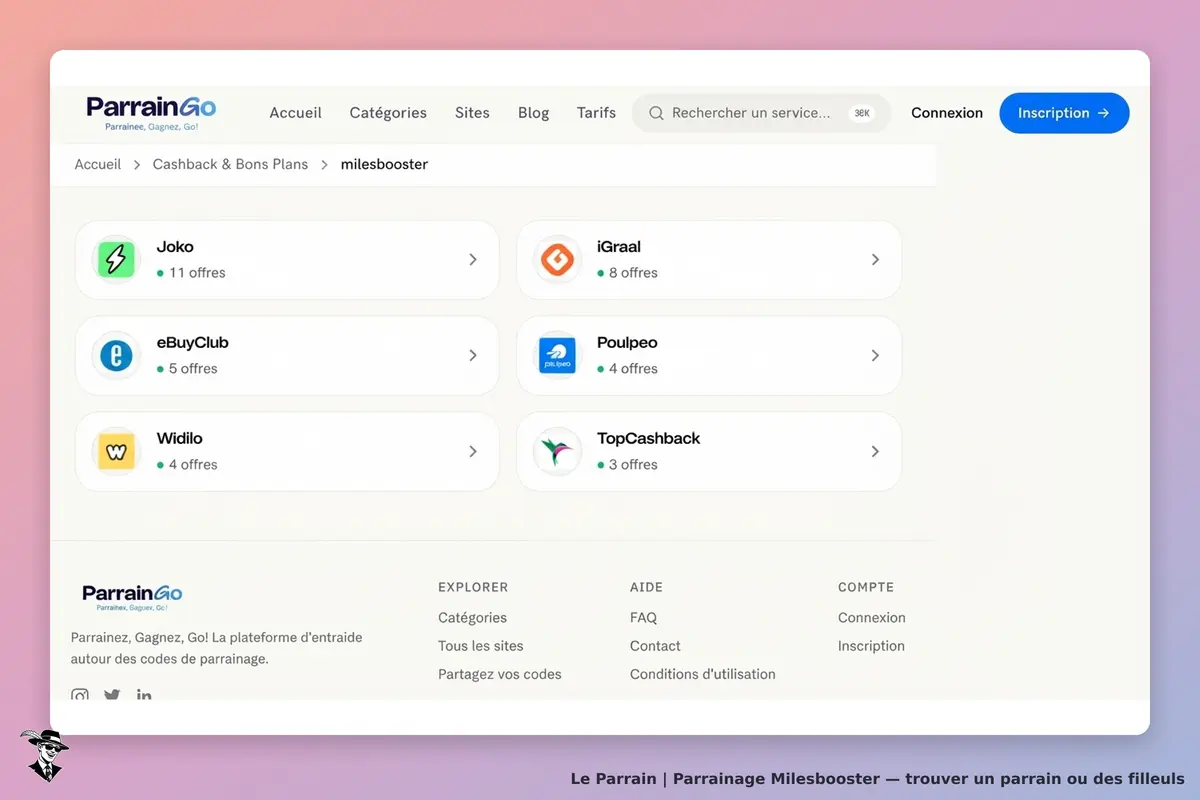Viewport: 1200px width, 800px height.
Task: Open Poulpeo card chevron arrow
Action: 875,356
